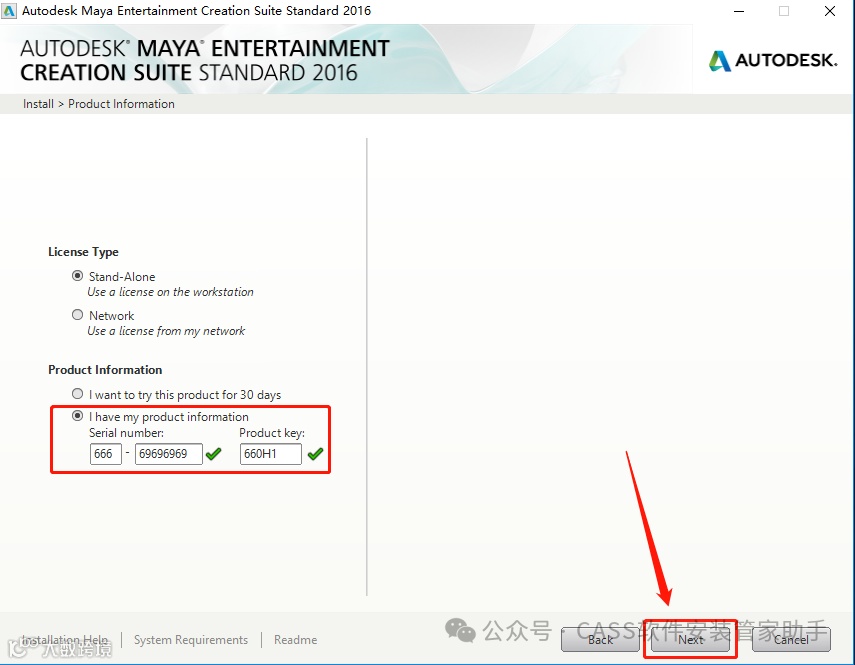The height and width of the screenshot is (665, 855).
Task: Click 'Use a license from my network' text
Action: 166,331
